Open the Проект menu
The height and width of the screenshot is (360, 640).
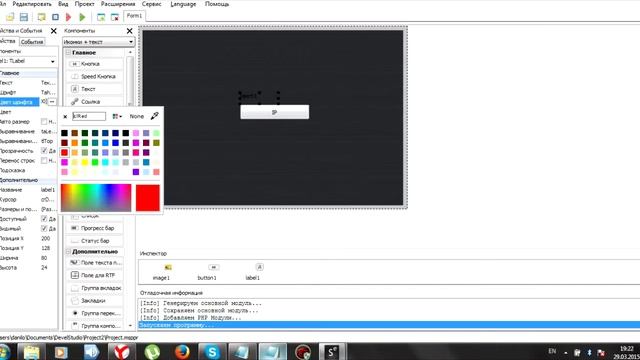(84, 4)
